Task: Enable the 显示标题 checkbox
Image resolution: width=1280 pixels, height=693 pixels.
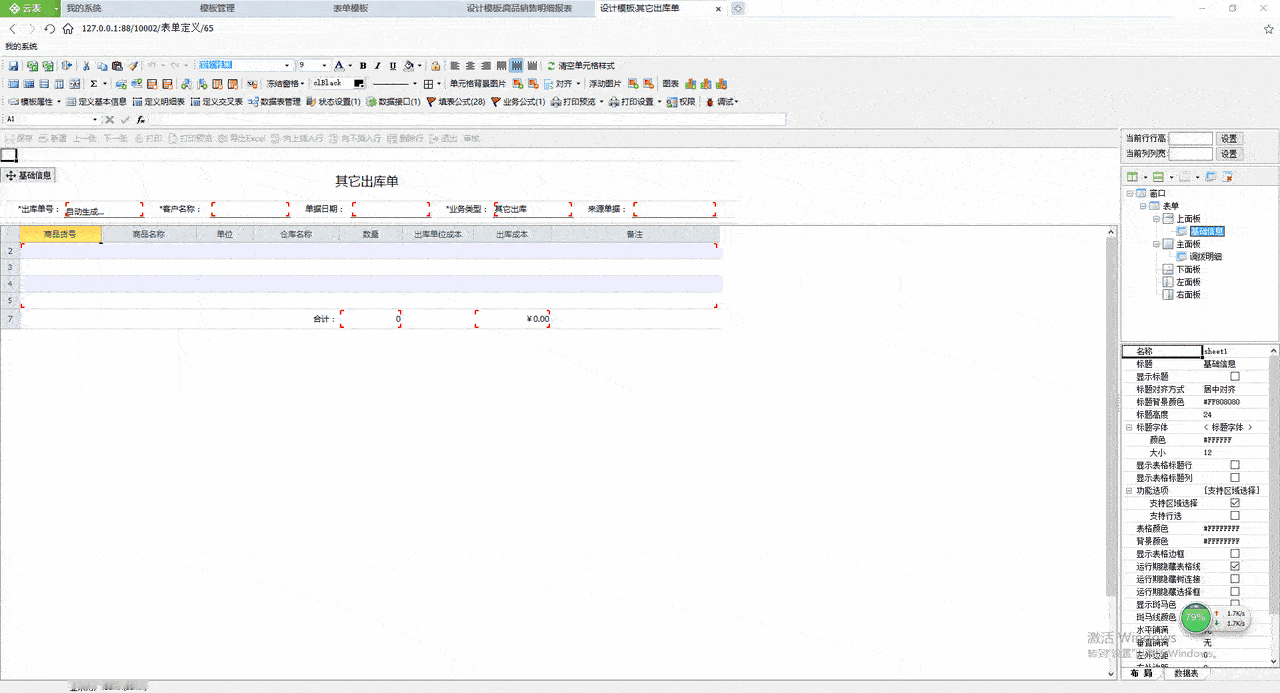Action: click(1235, 376)
